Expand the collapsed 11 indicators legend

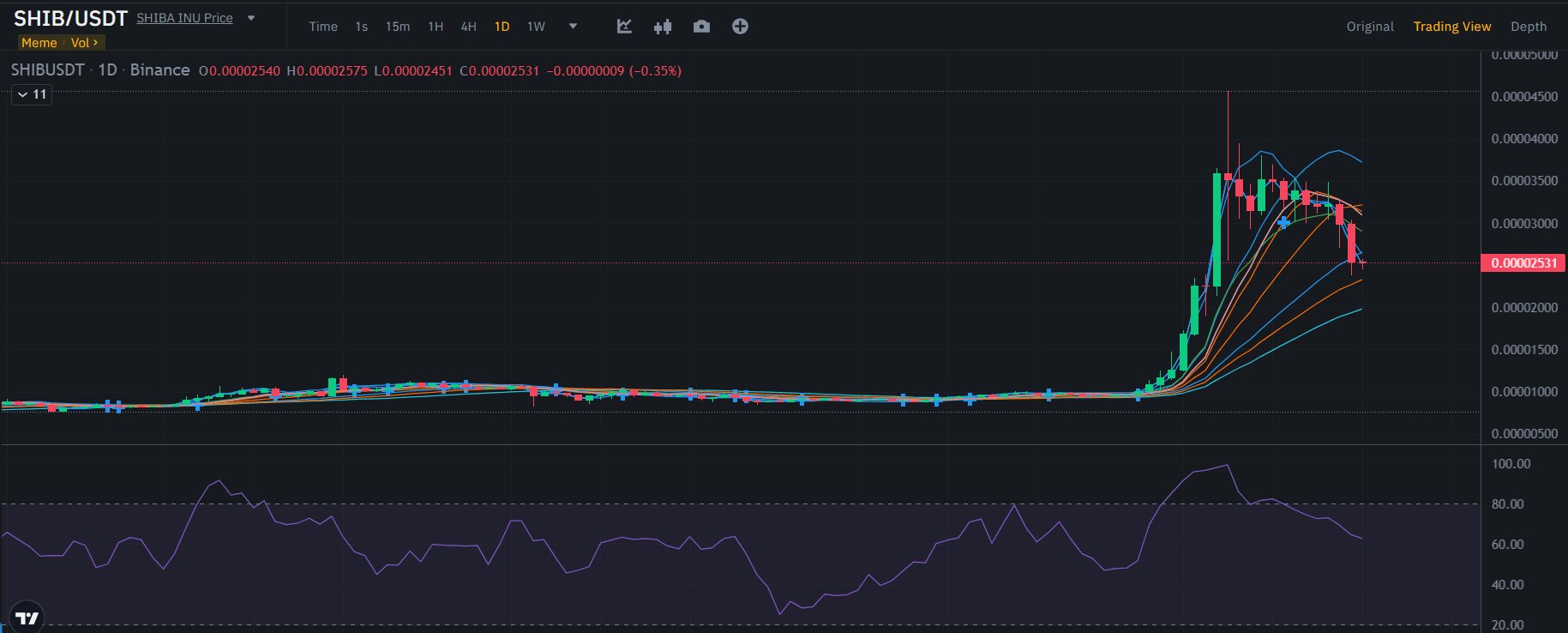pos(32,94)
